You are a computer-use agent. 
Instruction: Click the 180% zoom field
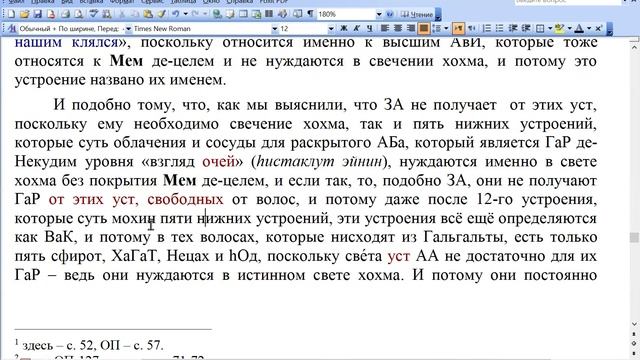tap(346, 14)
